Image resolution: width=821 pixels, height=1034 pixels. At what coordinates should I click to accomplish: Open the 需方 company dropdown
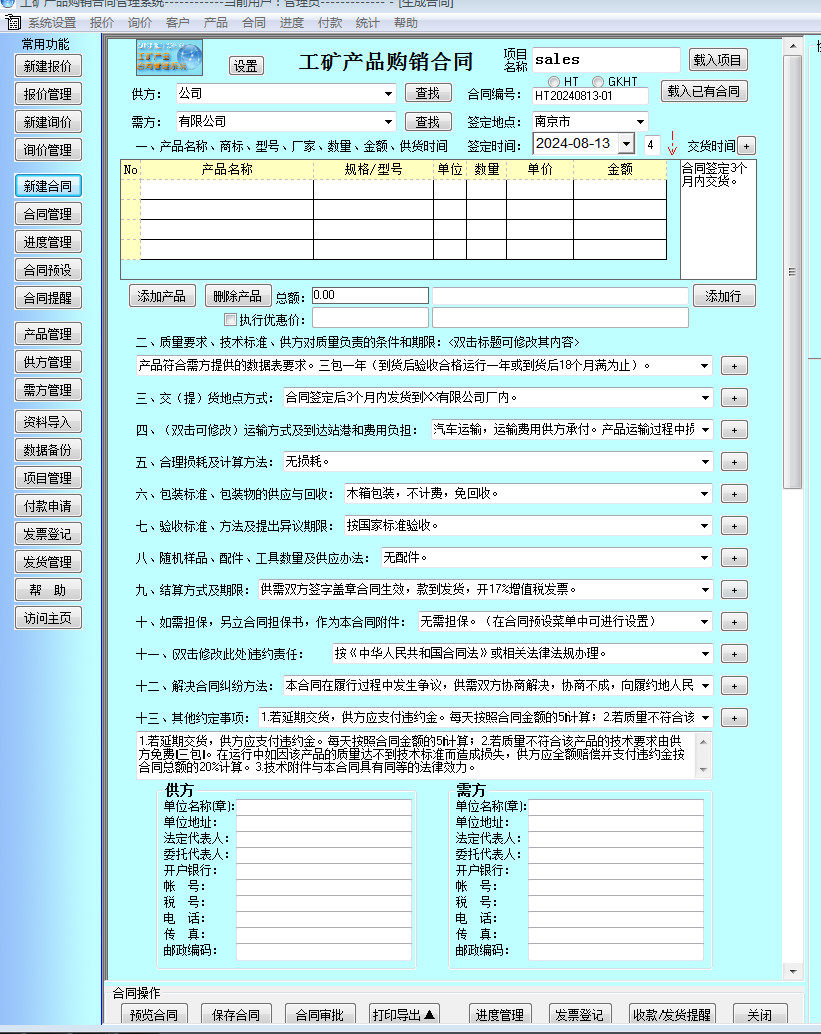[x=388, y=122]
